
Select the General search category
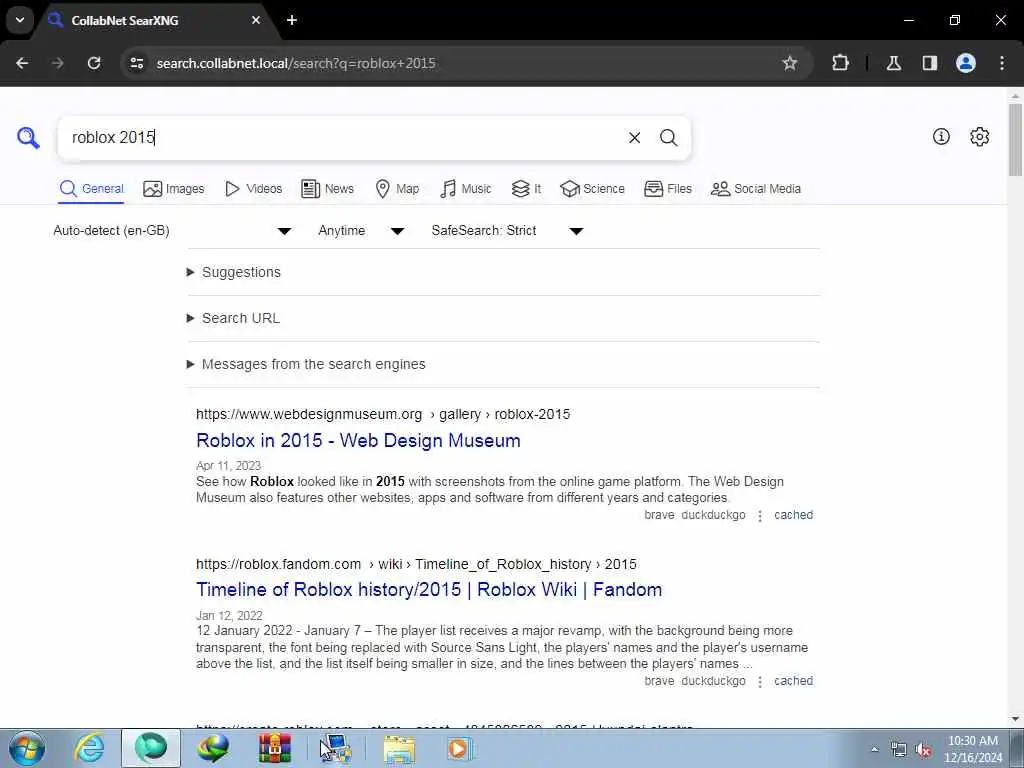pos(91,189)
